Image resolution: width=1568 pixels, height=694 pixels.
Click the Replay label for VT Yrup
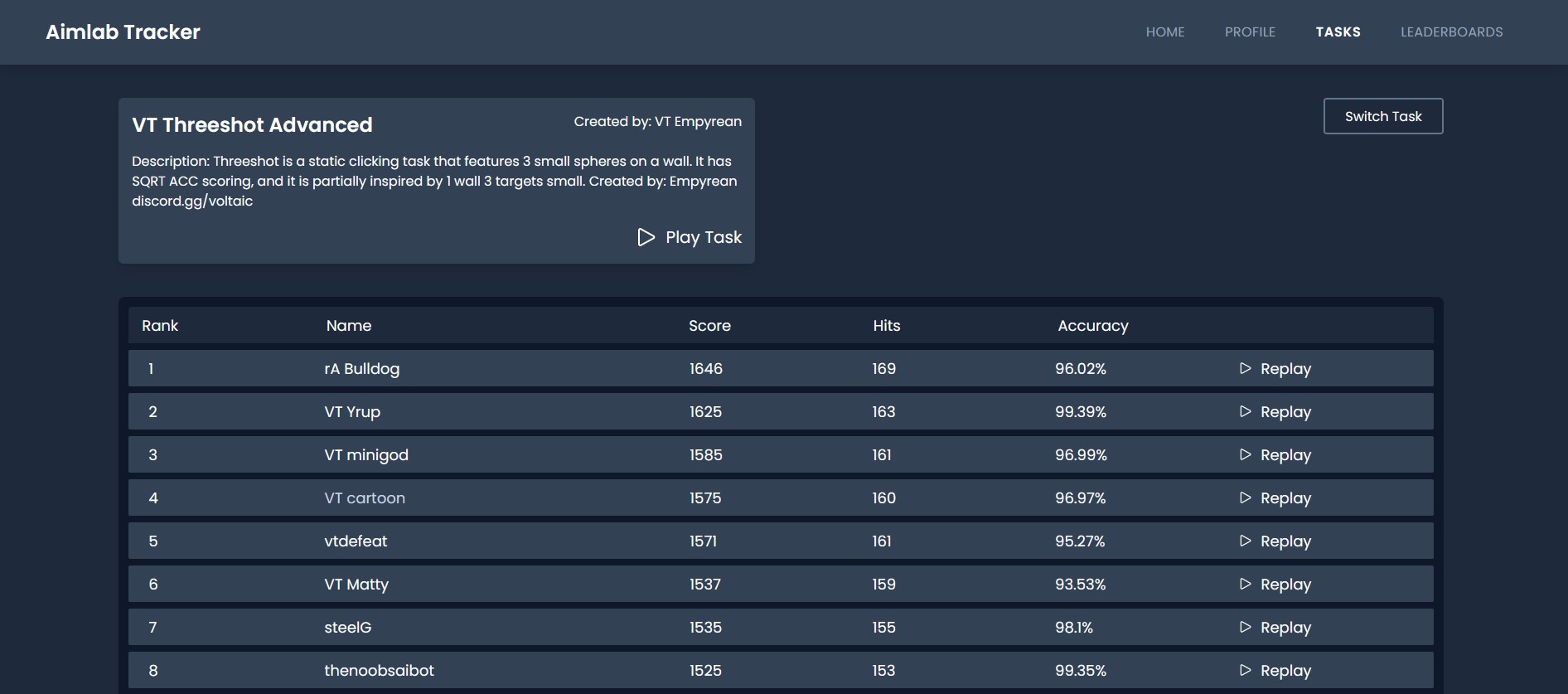coord(1285,412)
